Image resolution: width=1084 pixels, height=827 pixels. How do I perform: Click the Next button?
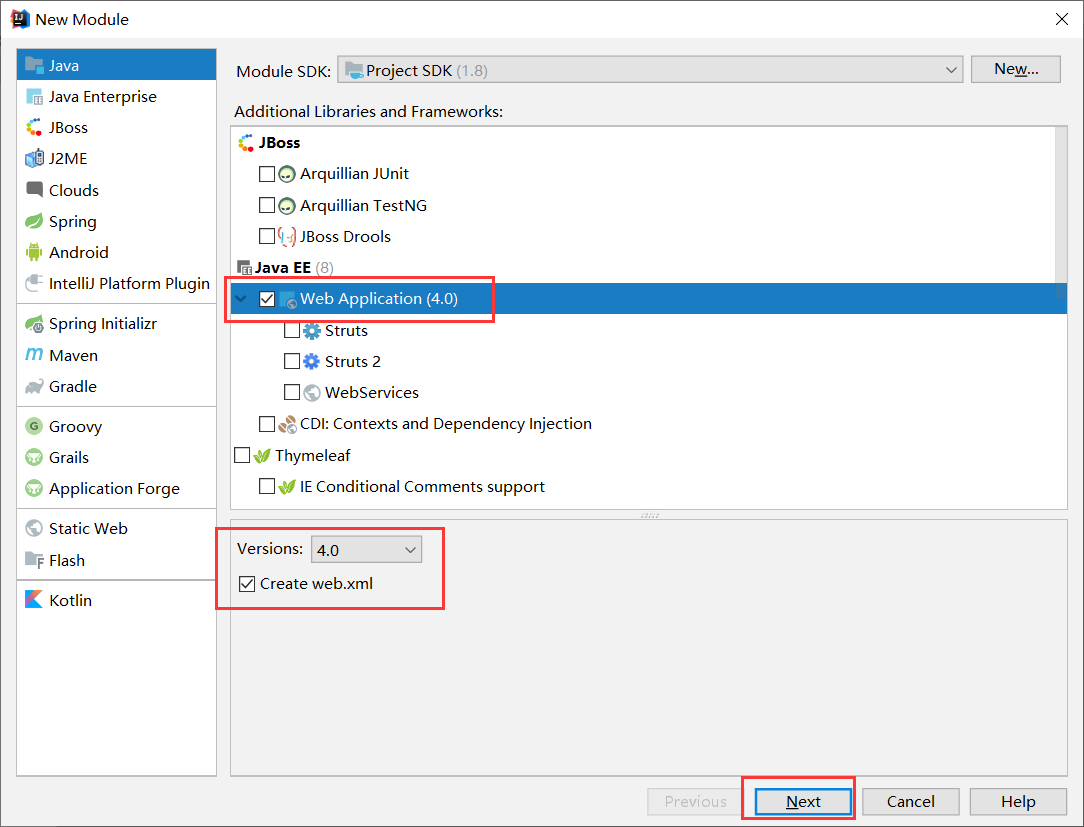point(803,801)
